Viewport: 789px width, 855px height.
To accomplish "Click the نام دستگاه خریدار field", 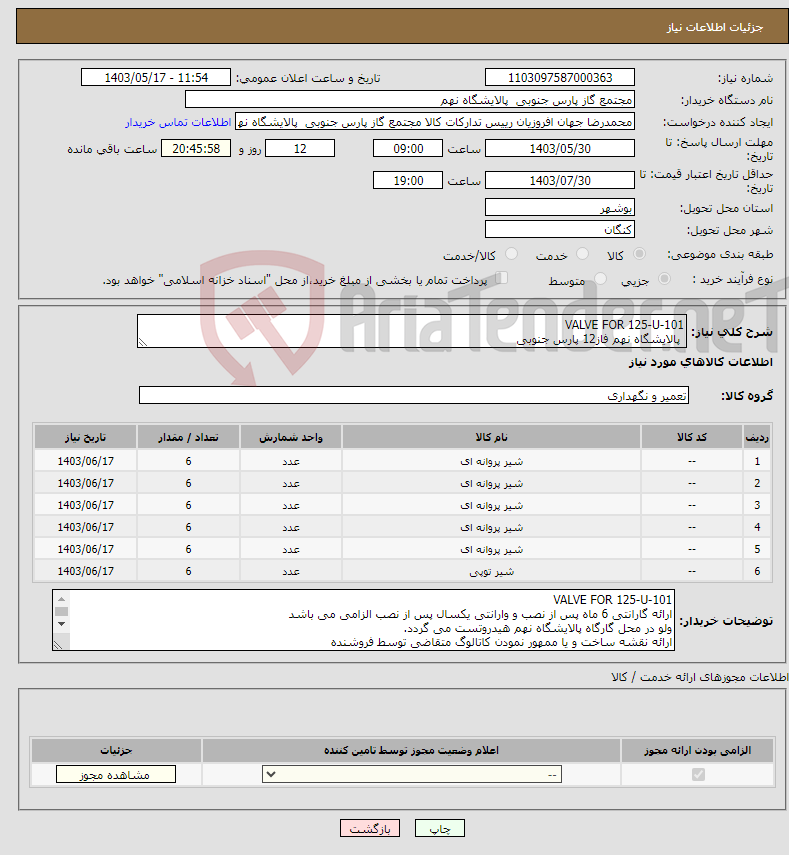I will 409,100.
